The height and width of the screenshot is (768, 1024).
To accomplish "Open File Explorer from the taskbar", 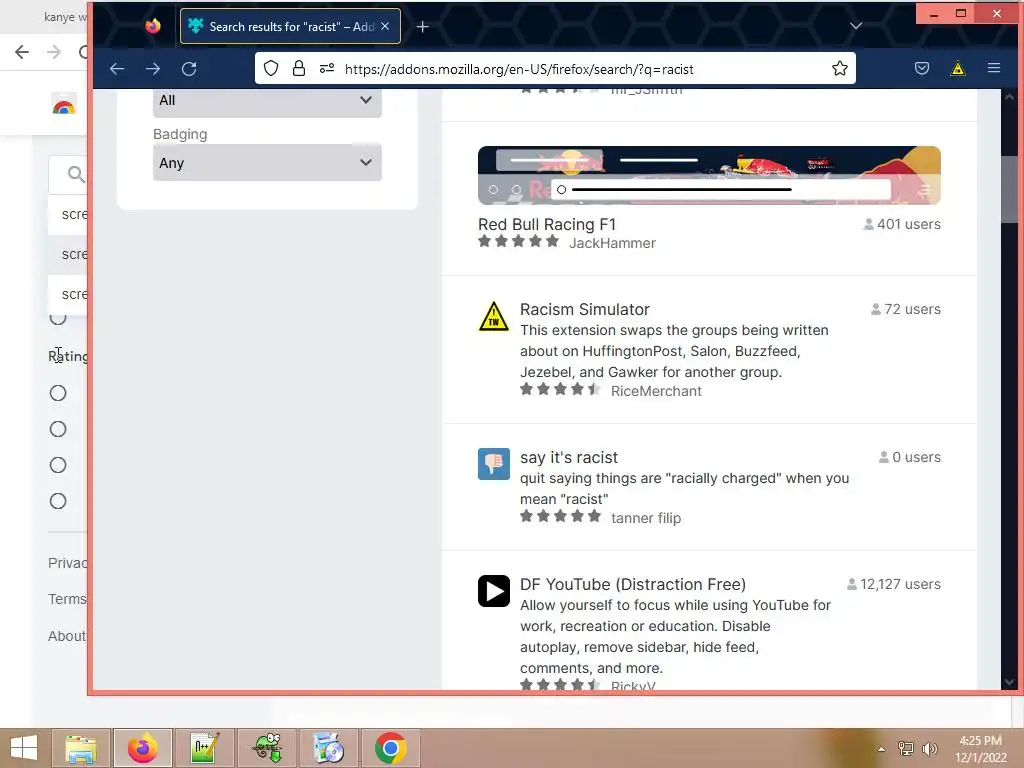I will point(81,748).
